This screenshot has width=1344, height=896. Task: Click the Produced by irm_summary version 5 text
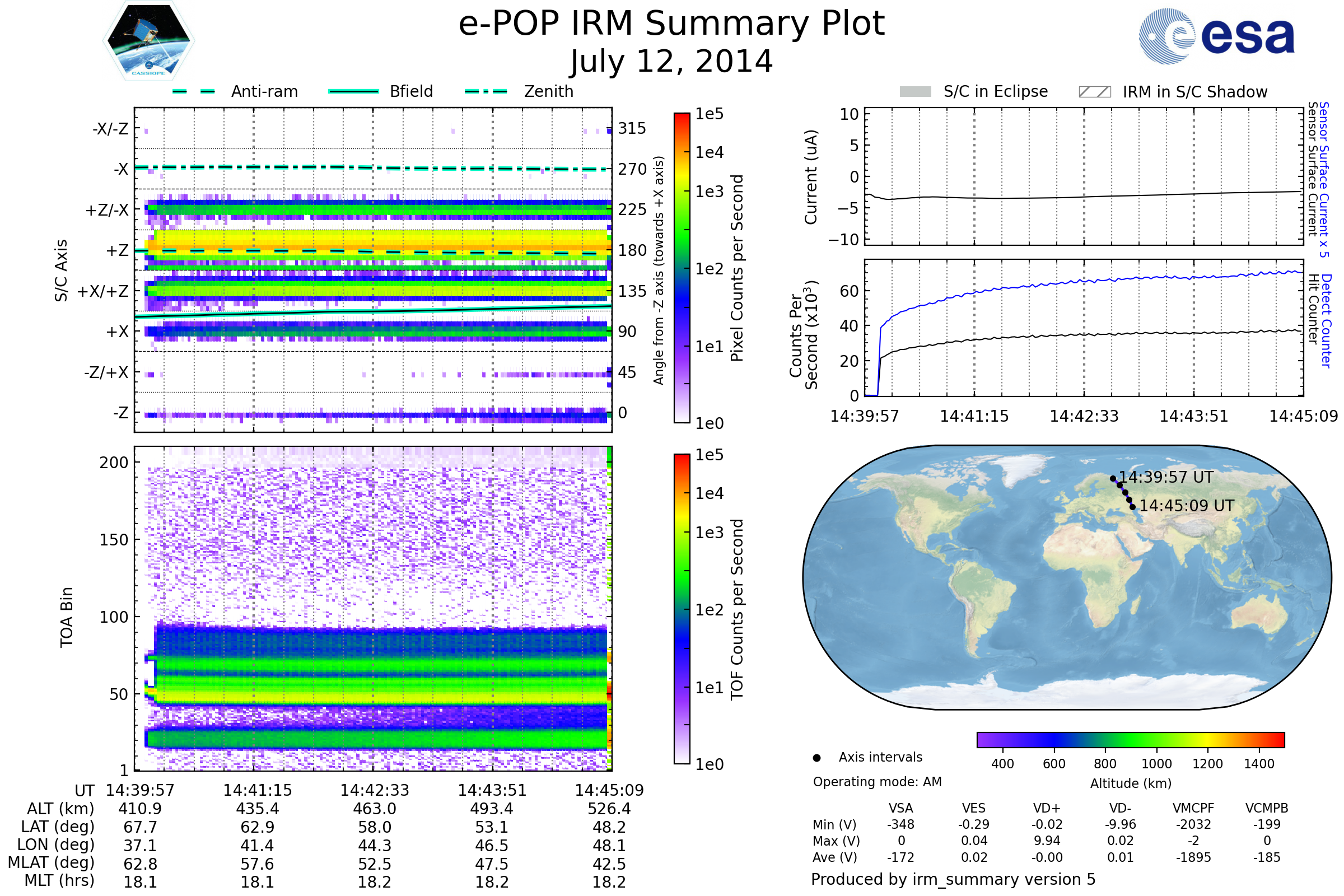pyautogui.click(x=953, y=879)
